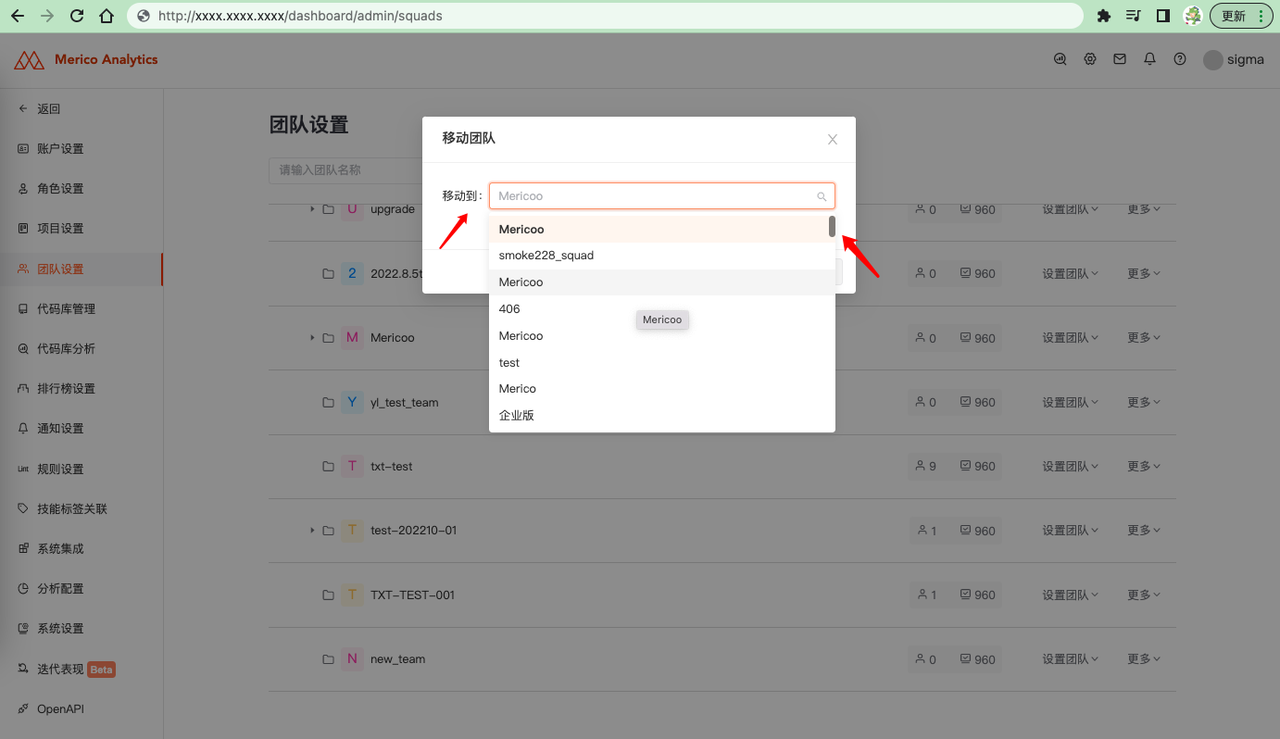Select 406 option in dropdown
This screenshot has width=1280, height=739.
662,309
